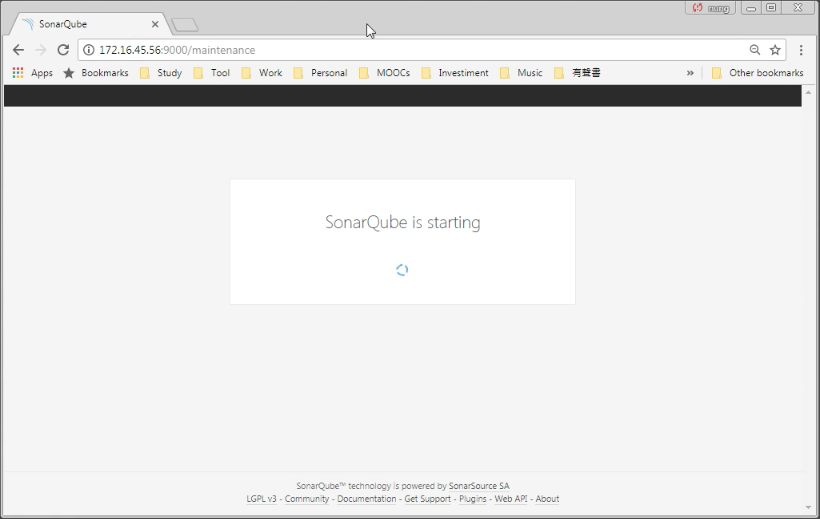Click the browser Forward arrow
This screenshot has width=820, height=519.
point(40,50)
